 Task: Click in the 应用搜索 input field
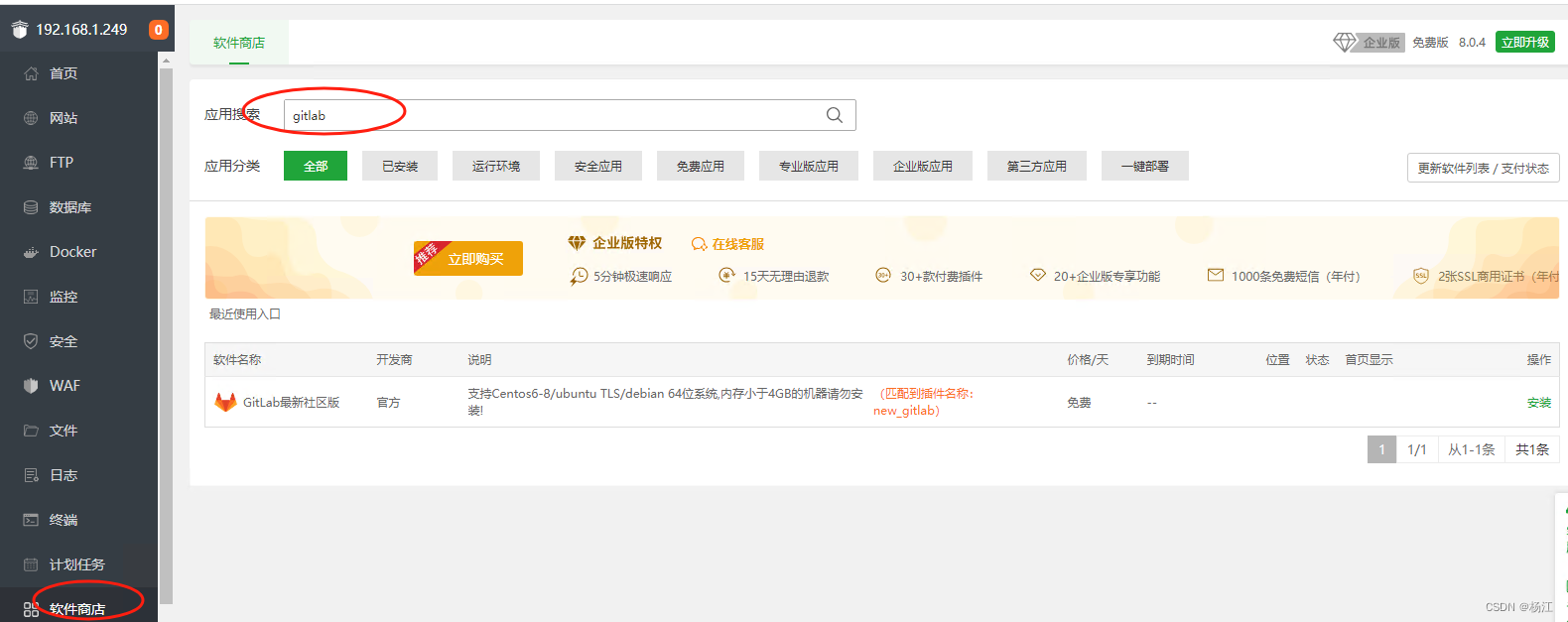pos(570,115)
